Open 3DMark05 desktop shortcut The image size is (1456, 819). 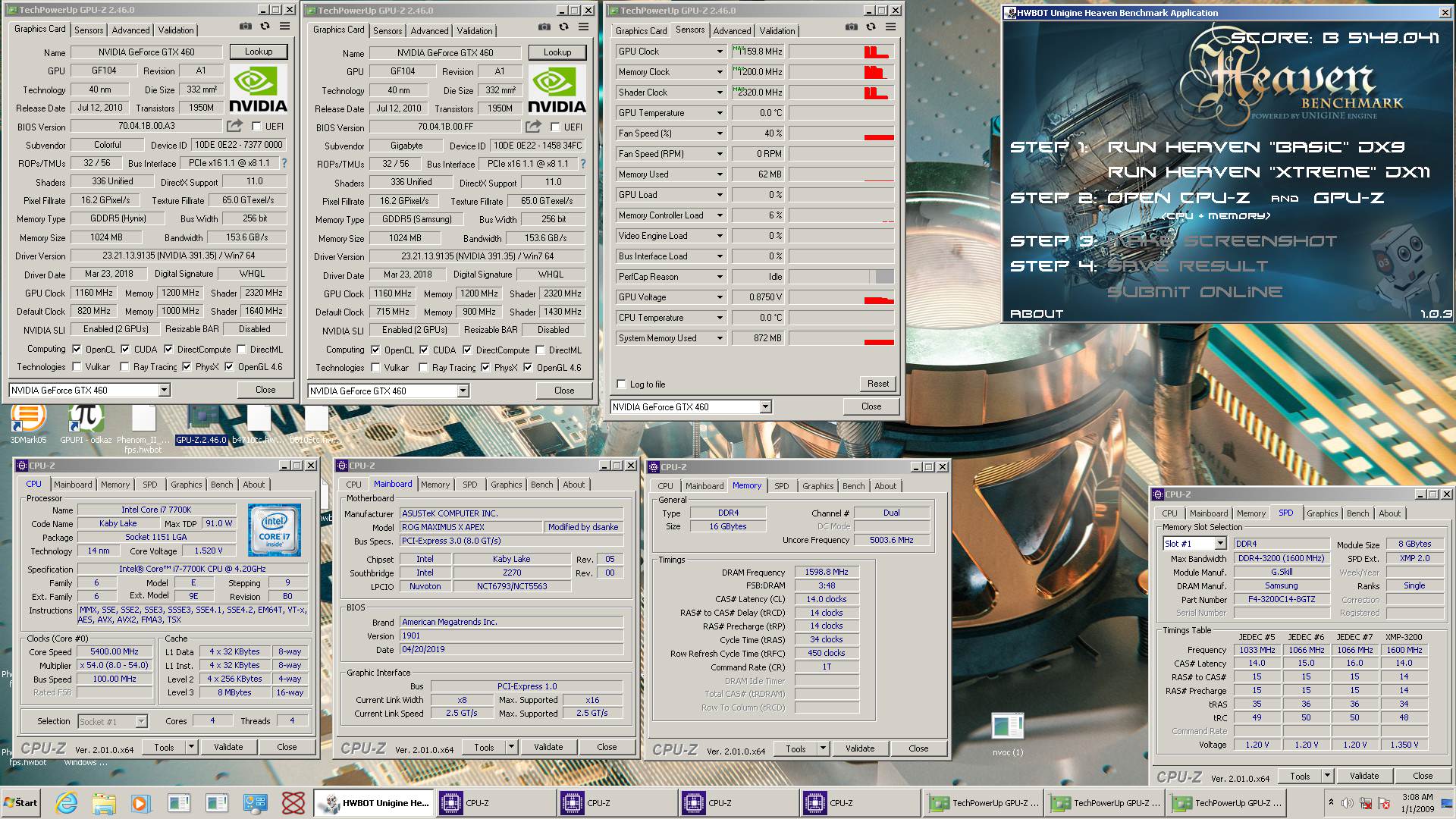[28, 423]
